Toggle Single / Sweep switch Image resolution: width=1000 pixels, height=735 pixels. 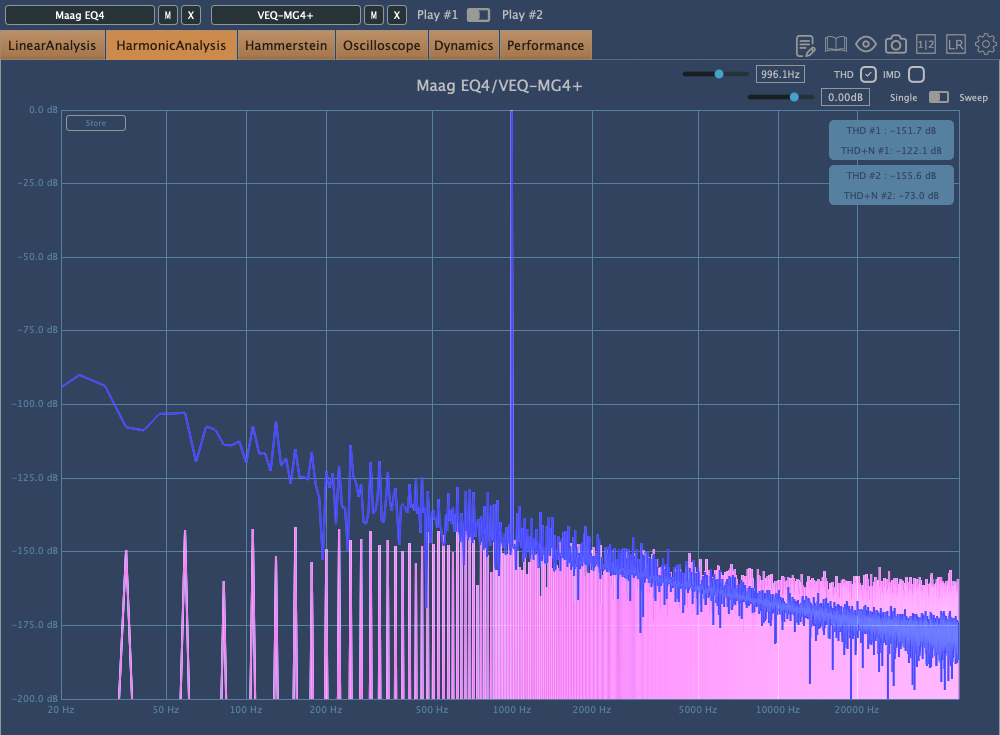[939, 98]
